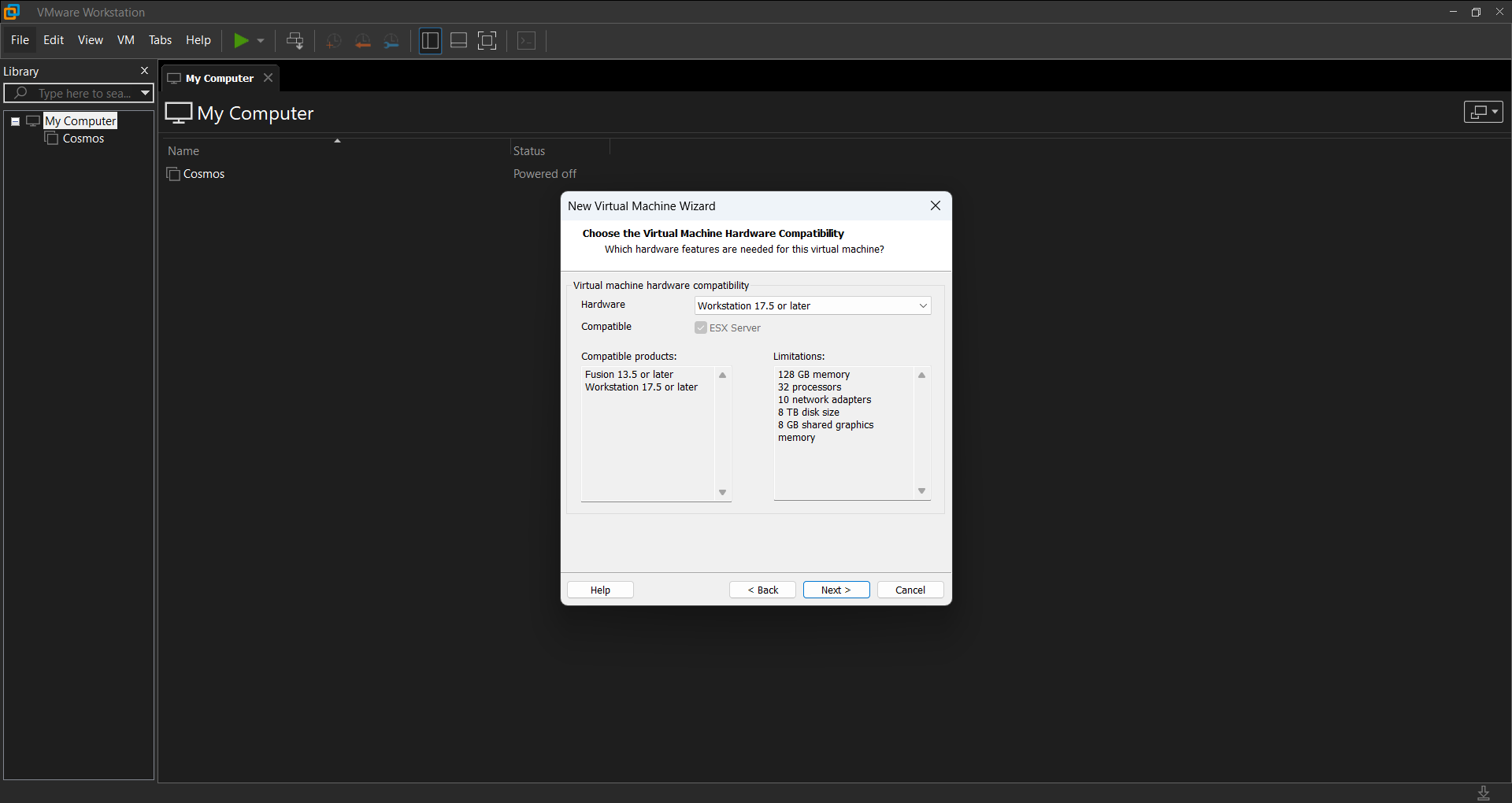Click the Revert to Snapshot toolbar icon
The image size is (1512, 803).
[362, 41]
